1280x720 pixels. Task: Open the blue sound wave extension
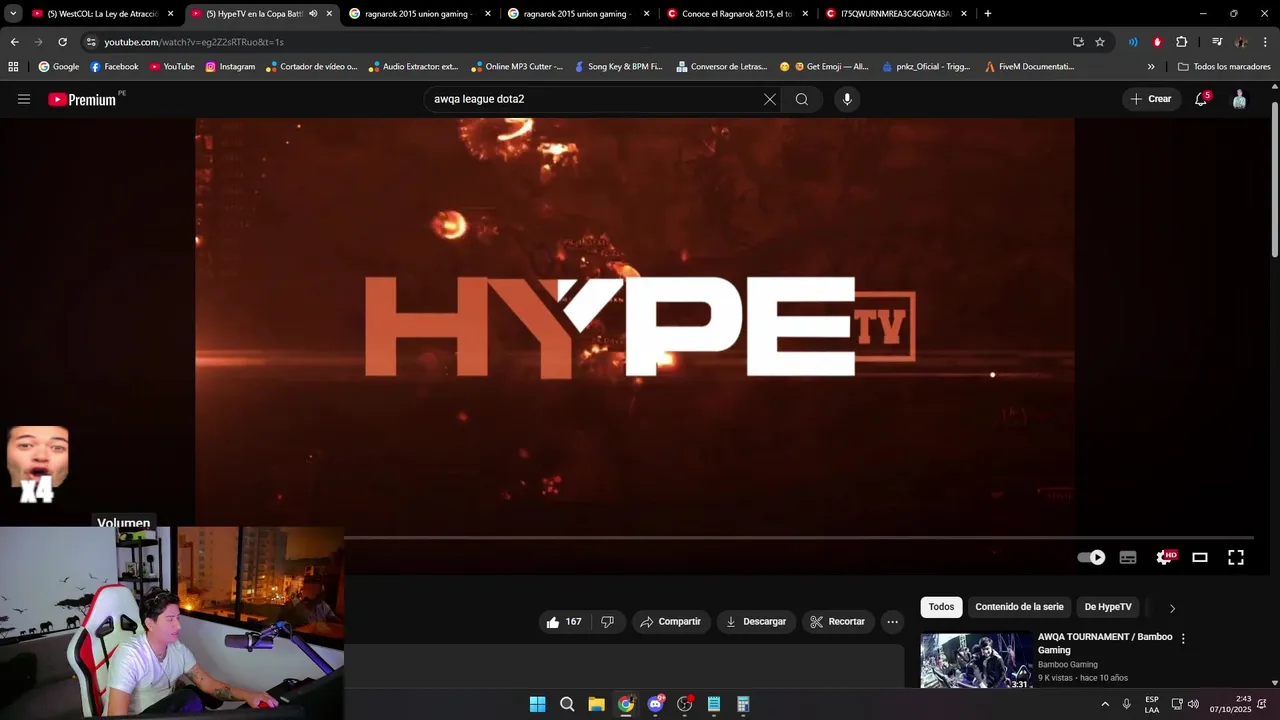click(x=1133, y=42)
